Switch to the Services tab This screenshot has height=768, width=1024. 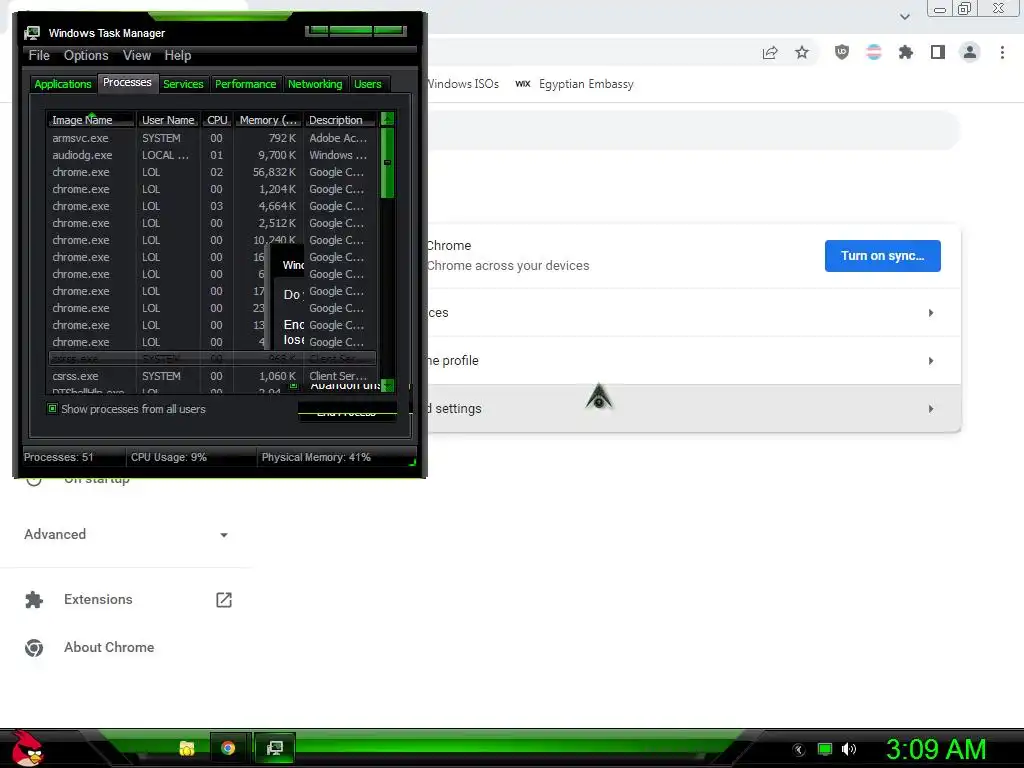pyautogui.click(x=183, y=84)
